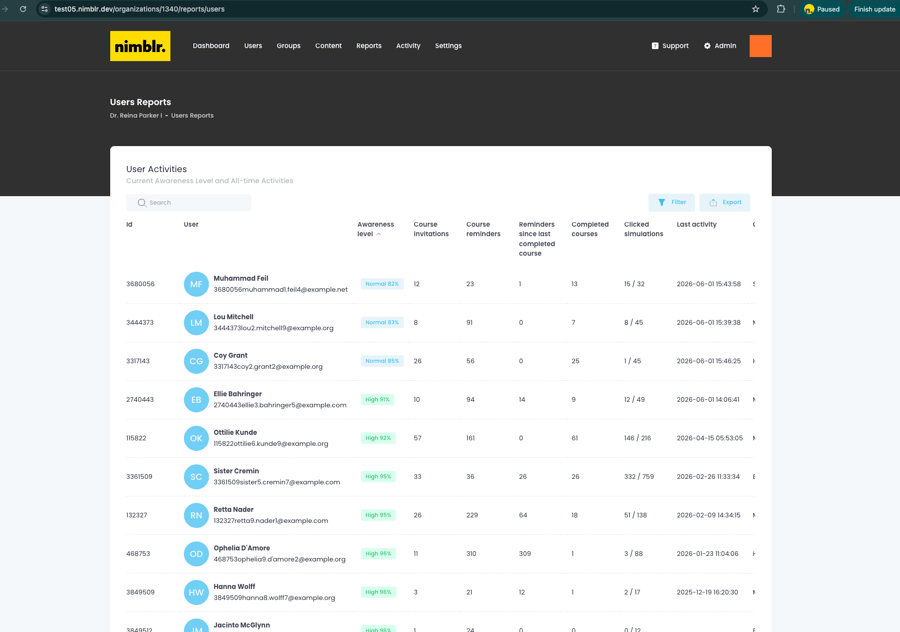The image size is (900, 632).
Task: Click the Paused profile chip
Action: coord(822,9)
